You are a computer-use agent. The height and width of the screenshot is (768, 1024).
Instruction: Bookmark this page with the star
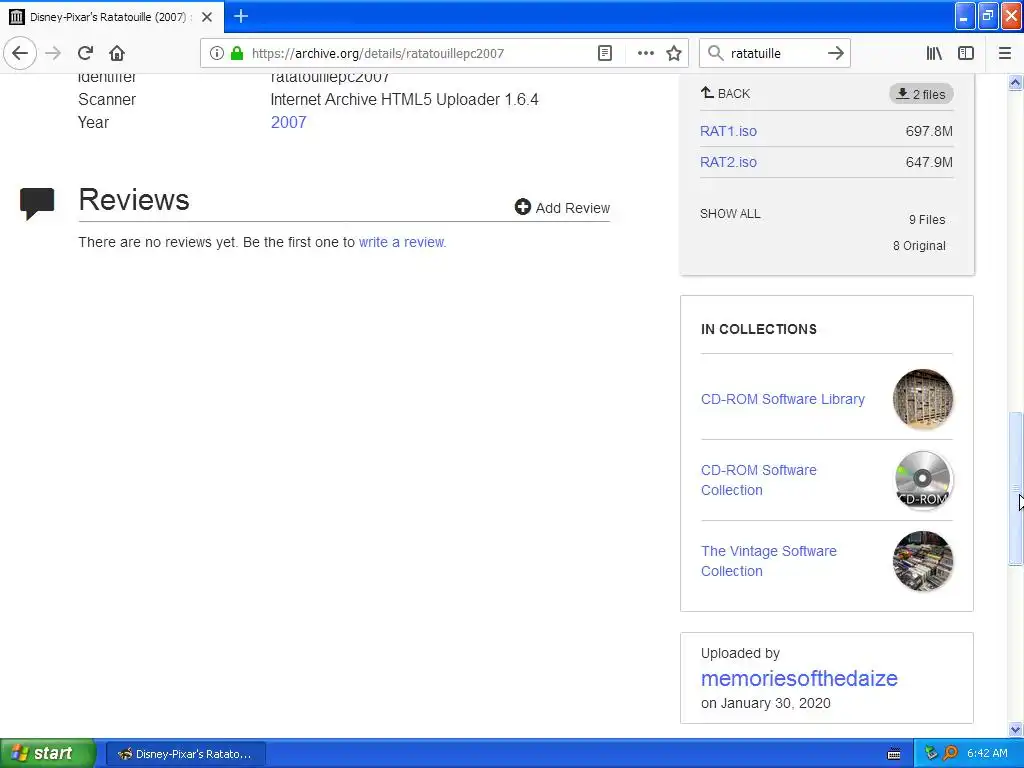pyautogui.click(x=674, y=54)
